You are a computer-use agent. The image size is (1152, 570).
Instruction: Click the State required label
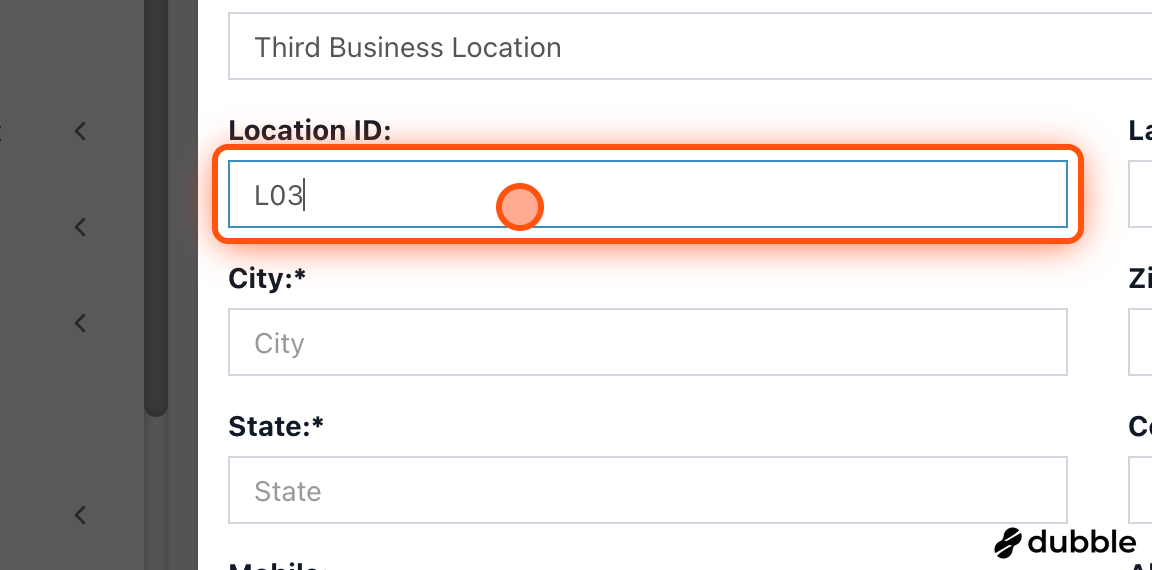[276, 426]
